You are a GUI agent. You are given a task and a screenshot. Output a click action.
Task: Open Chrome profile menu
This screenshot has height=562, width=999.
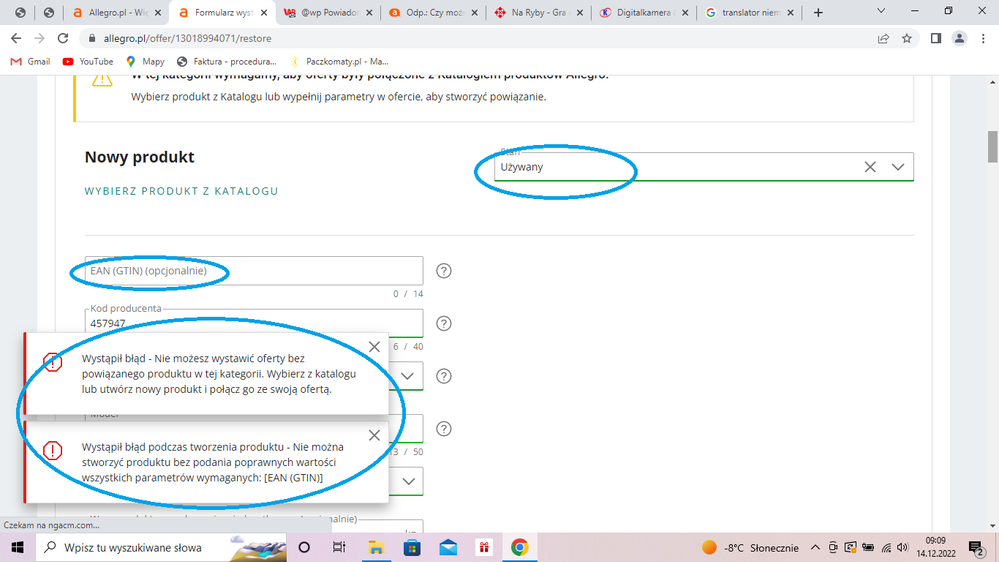[959, 38]
